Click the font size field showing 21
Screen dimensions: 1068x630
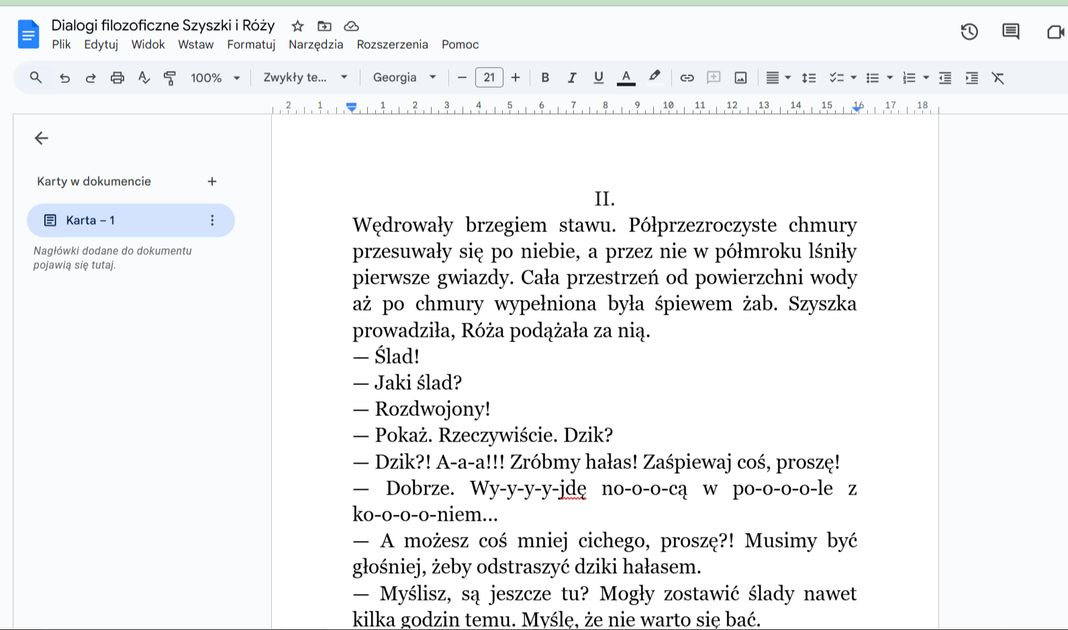pyautogui.click(x=489, y=78)
